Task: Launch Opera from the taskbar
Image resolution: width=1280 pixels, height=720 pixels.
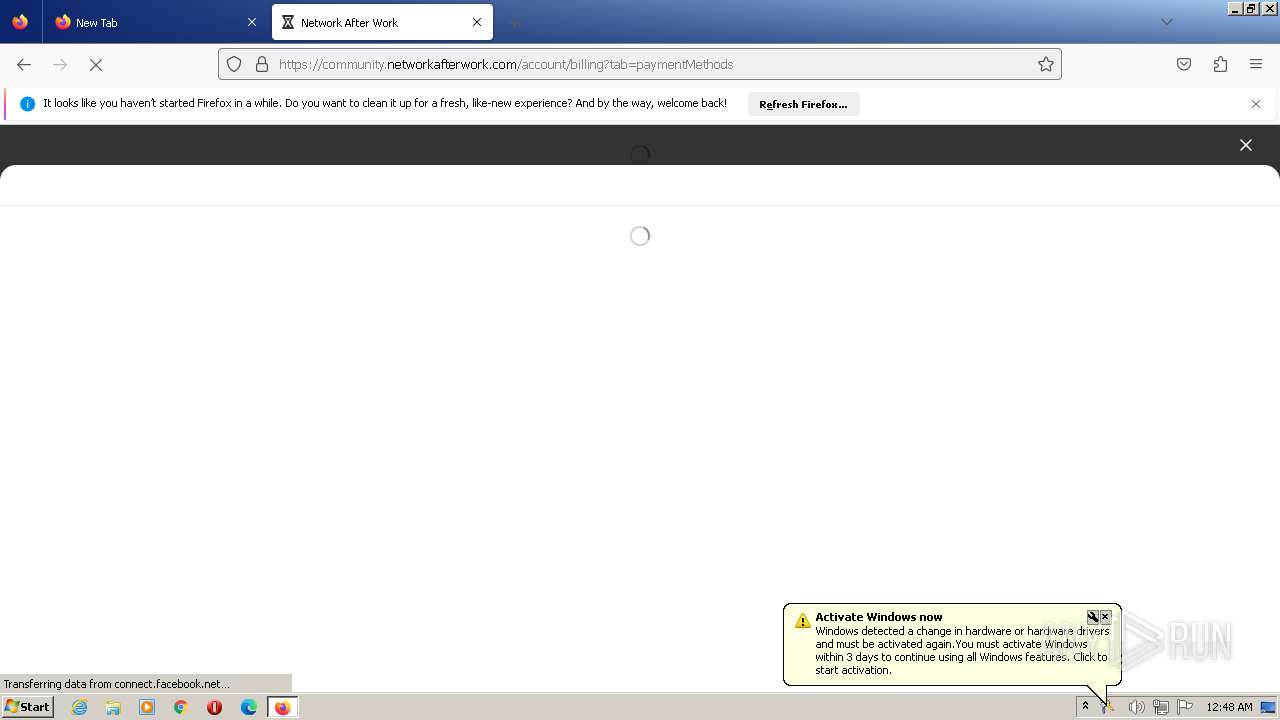Action: pyautogui.click(x=214, y=707)
